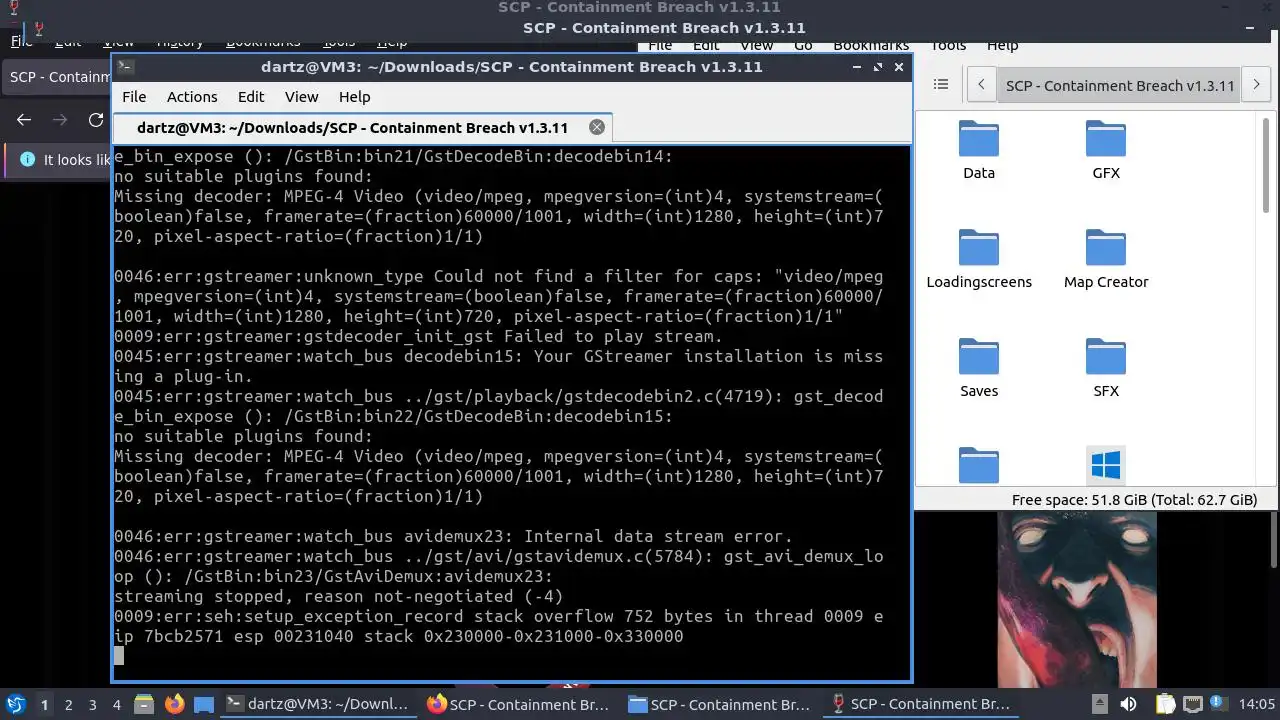The image size is (1280, 720).
Task: Go forward with the path bar right chevron
Action: (1257, 85)
